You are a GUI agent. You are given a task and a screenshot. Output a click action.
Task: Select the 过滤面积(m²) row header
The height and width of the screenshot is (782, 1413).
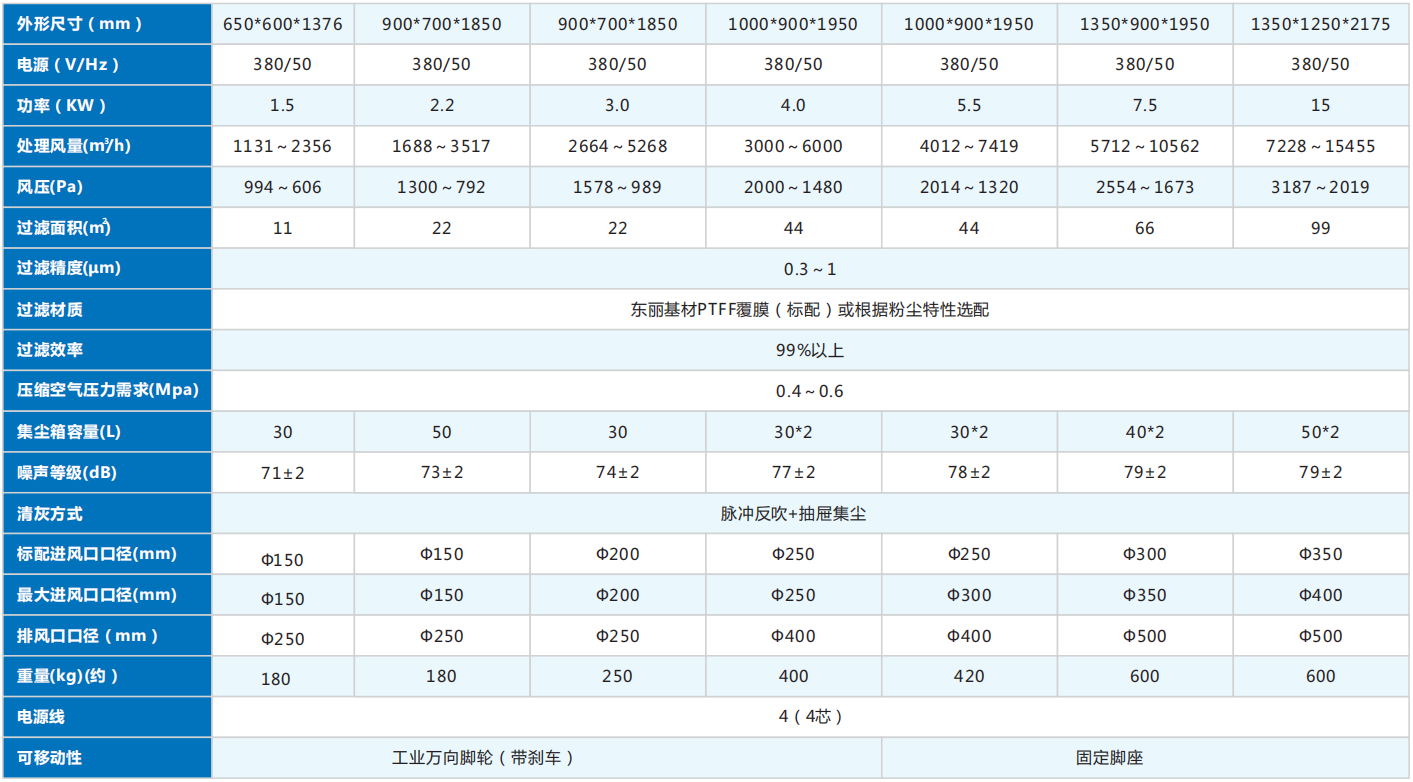click(x=106, y=228)
